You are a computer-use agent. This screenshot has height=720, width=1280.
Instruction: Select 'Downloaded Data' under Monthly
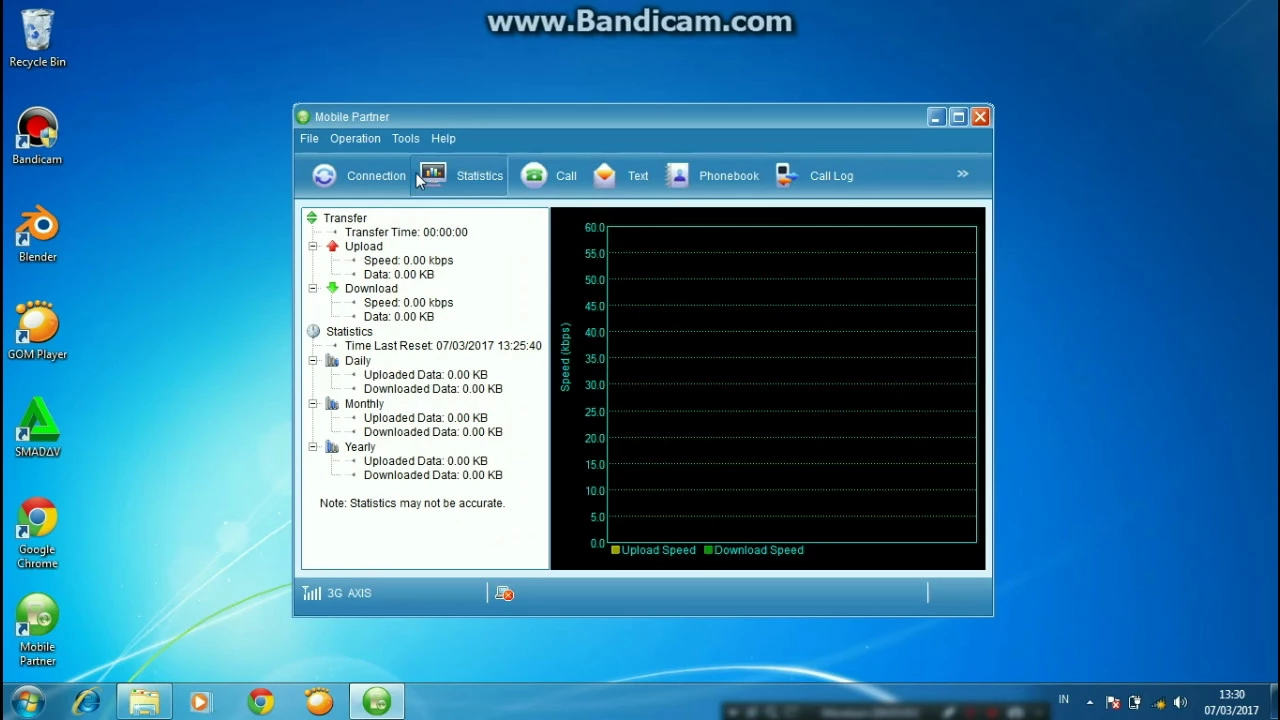433,432
